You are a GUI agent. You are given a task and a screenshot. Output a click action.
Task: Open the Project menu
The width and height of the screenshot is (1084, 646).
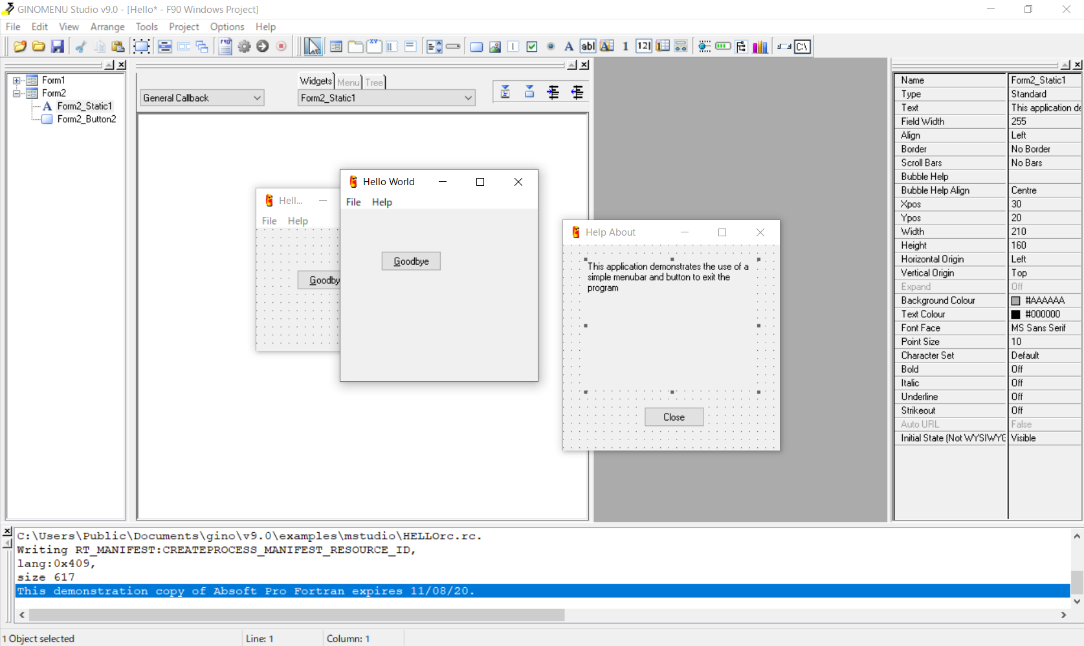(184, 26)
